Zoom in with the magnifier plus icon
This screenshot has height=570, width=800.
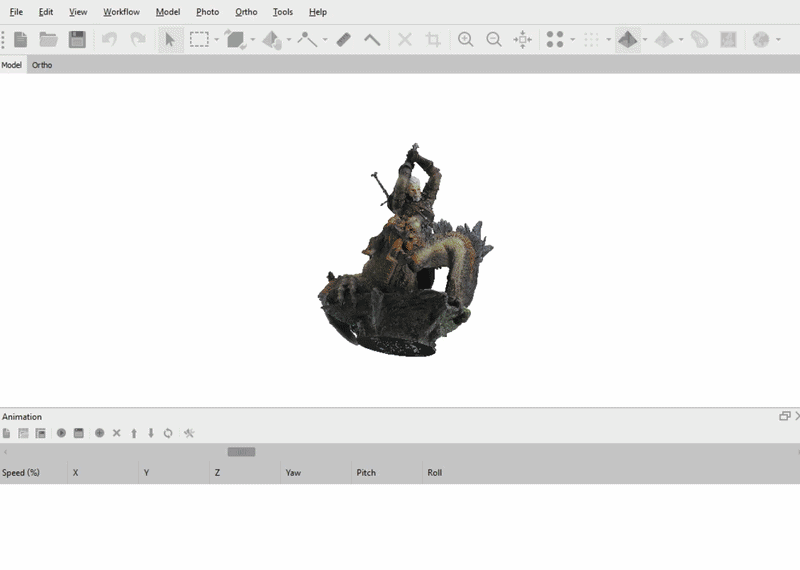[x=465, y=39]
